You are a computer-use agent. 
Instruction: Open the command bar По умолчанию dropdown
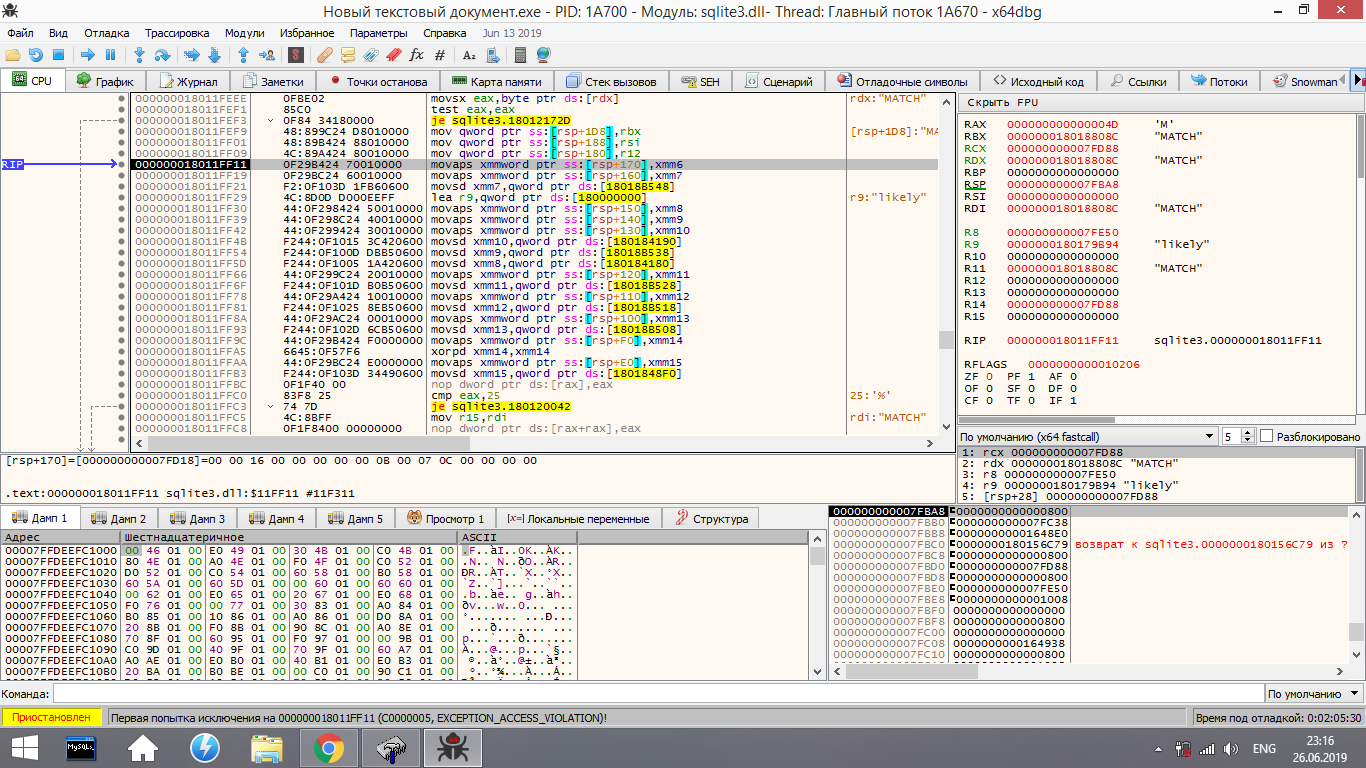1312,694
